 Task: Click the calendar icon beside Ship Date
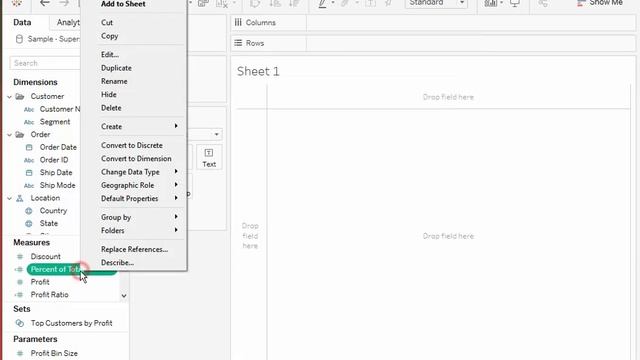coord(29,173)
